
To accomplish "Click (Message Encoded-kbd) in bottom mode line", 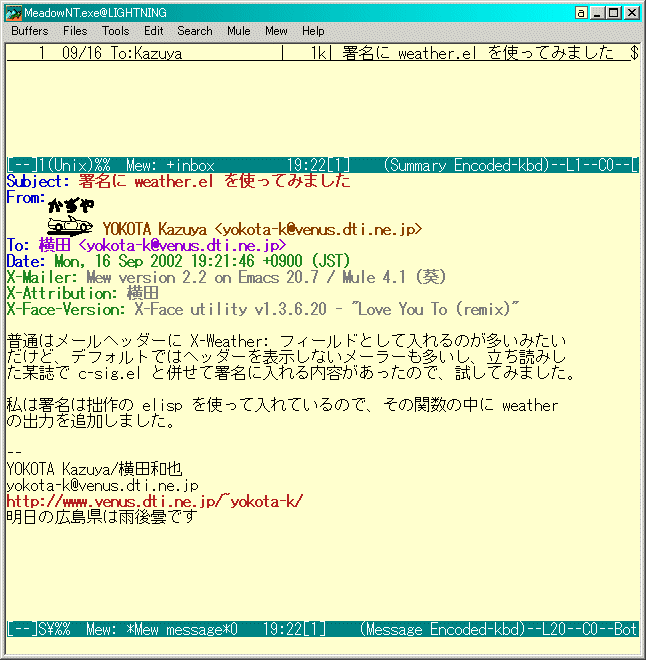I will click(443, 630).
